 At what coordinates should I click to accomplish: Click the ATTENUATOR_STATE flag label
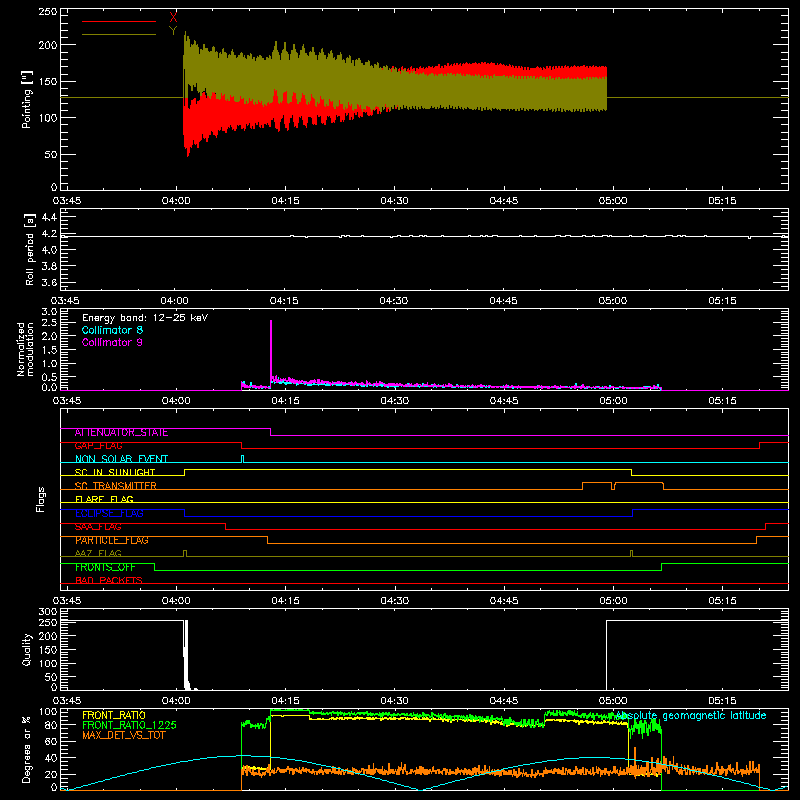point(121,433)
